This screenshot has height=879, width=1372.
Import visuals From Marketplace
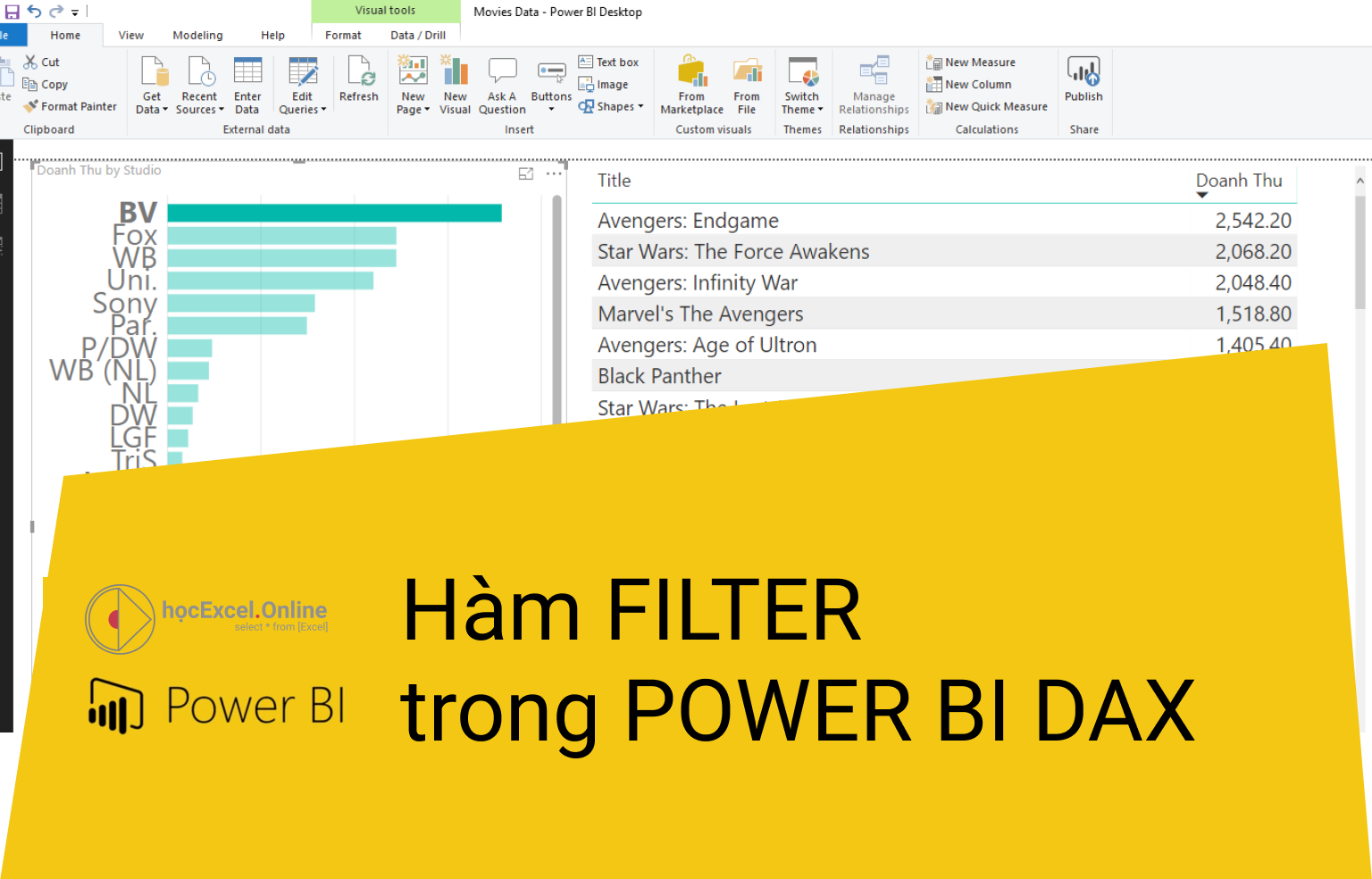tap(690, 83)
